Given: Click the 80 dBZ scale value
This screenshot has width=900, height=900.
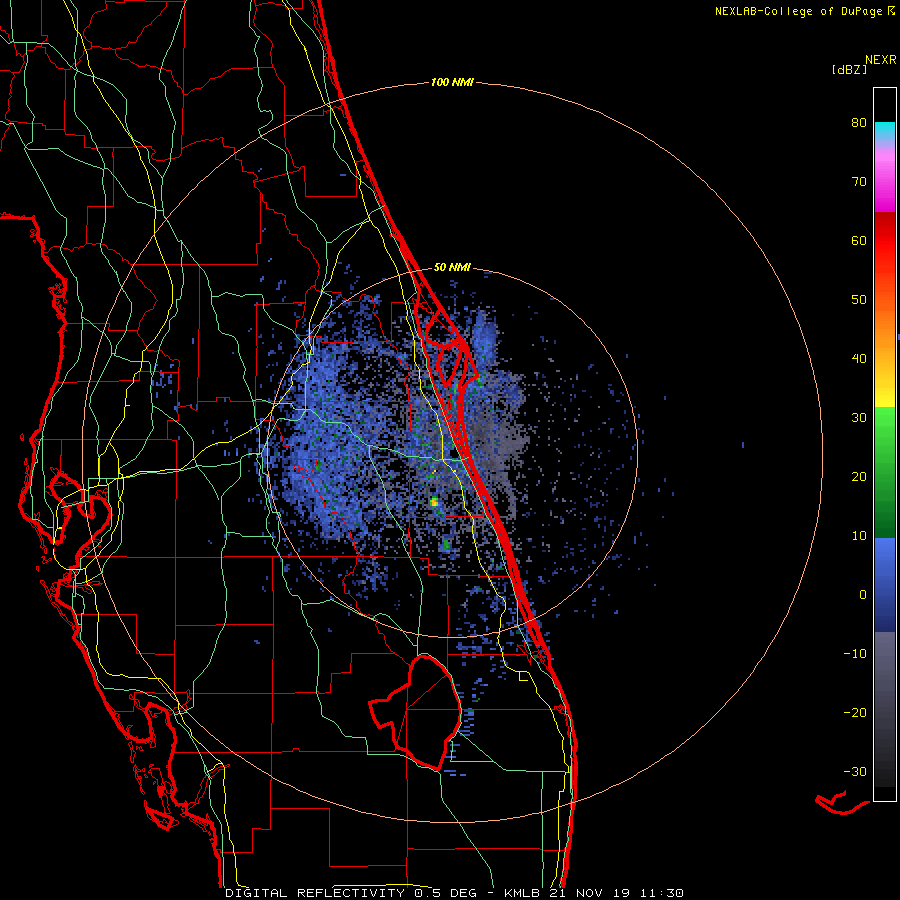Looking at the screenshot, I should point(859,123).
